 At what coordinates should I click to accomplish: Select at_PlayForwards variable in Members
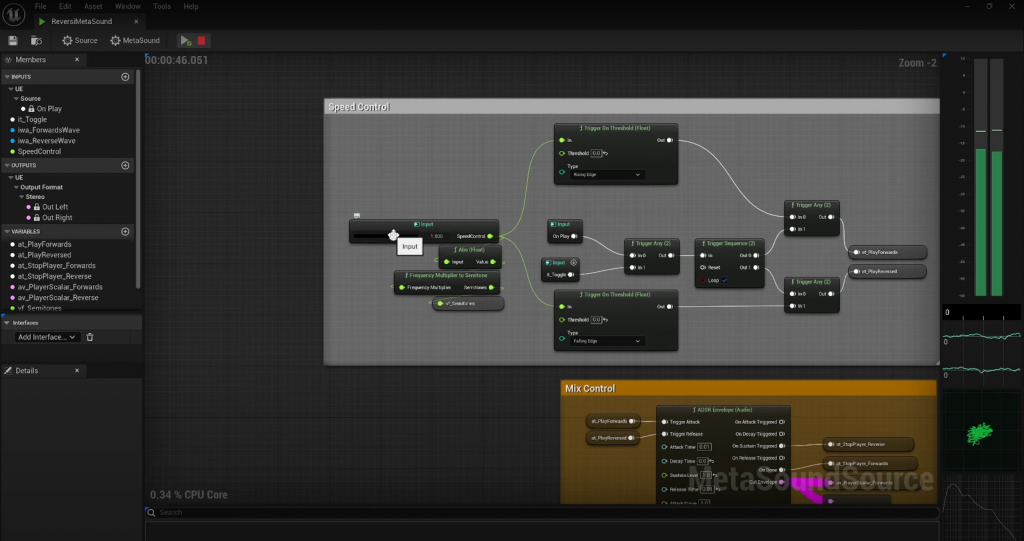(x=44, y=244)
